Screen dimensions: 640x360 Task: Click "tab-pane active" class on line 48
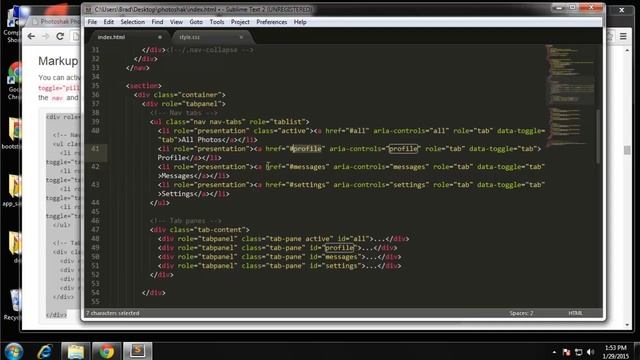300,238
